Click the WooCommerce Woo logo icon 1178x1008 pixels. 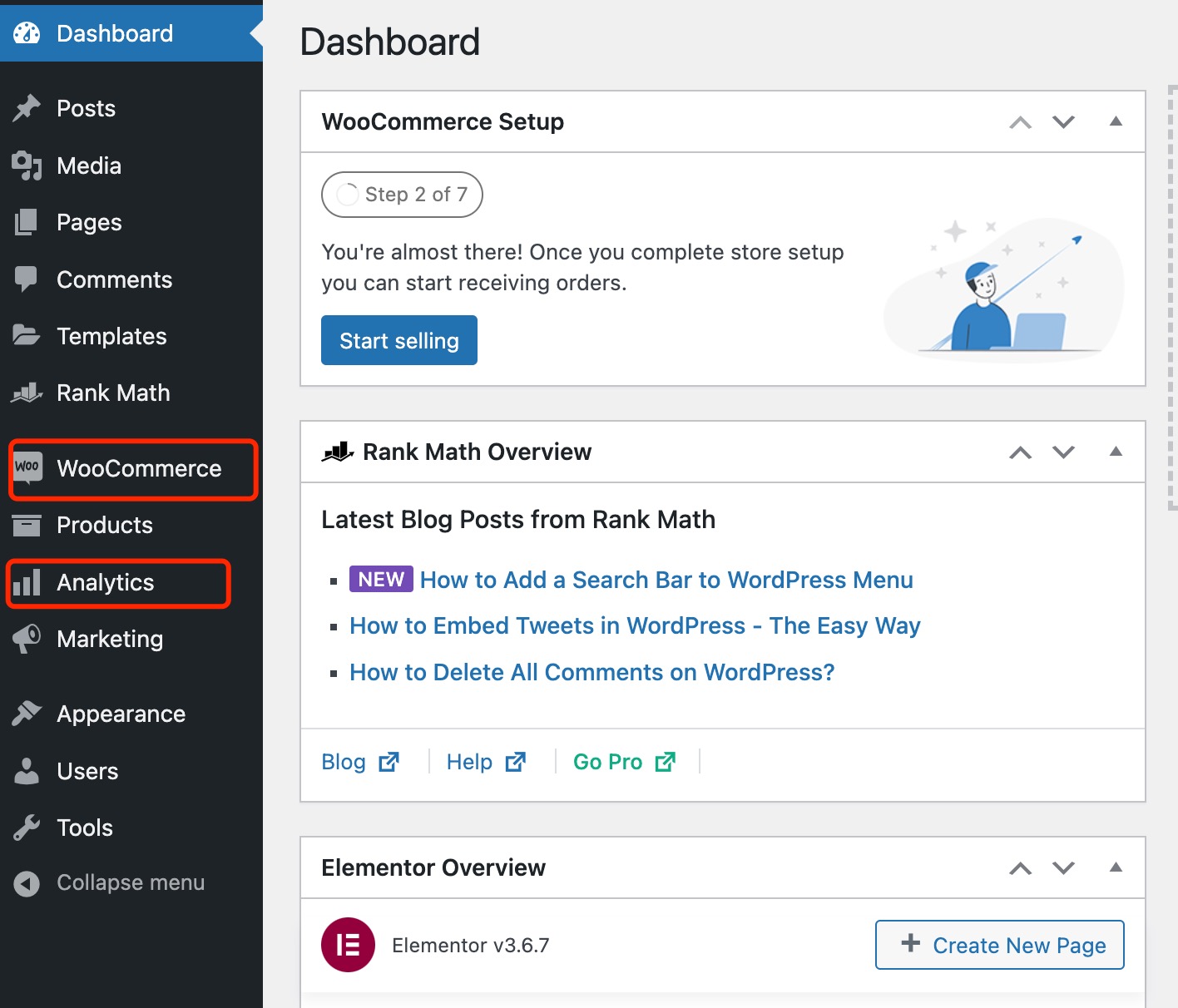click(27, 467)
